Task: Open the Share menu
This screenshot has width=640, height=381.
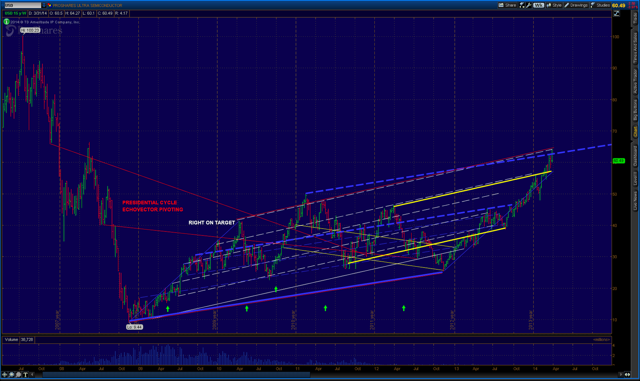Action: 507,5
